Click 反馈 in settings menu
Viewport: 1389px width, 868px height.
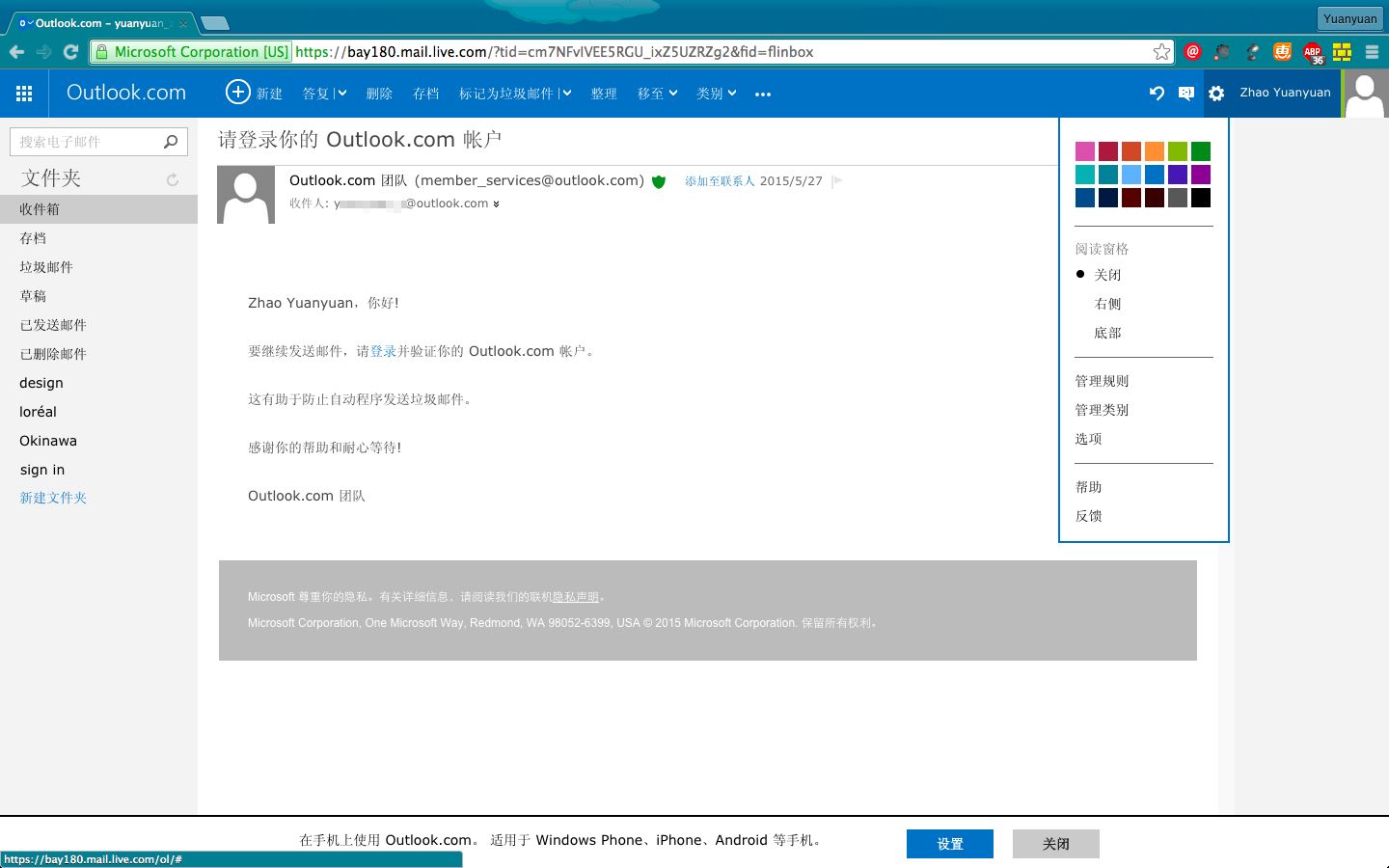(1088, 516)
